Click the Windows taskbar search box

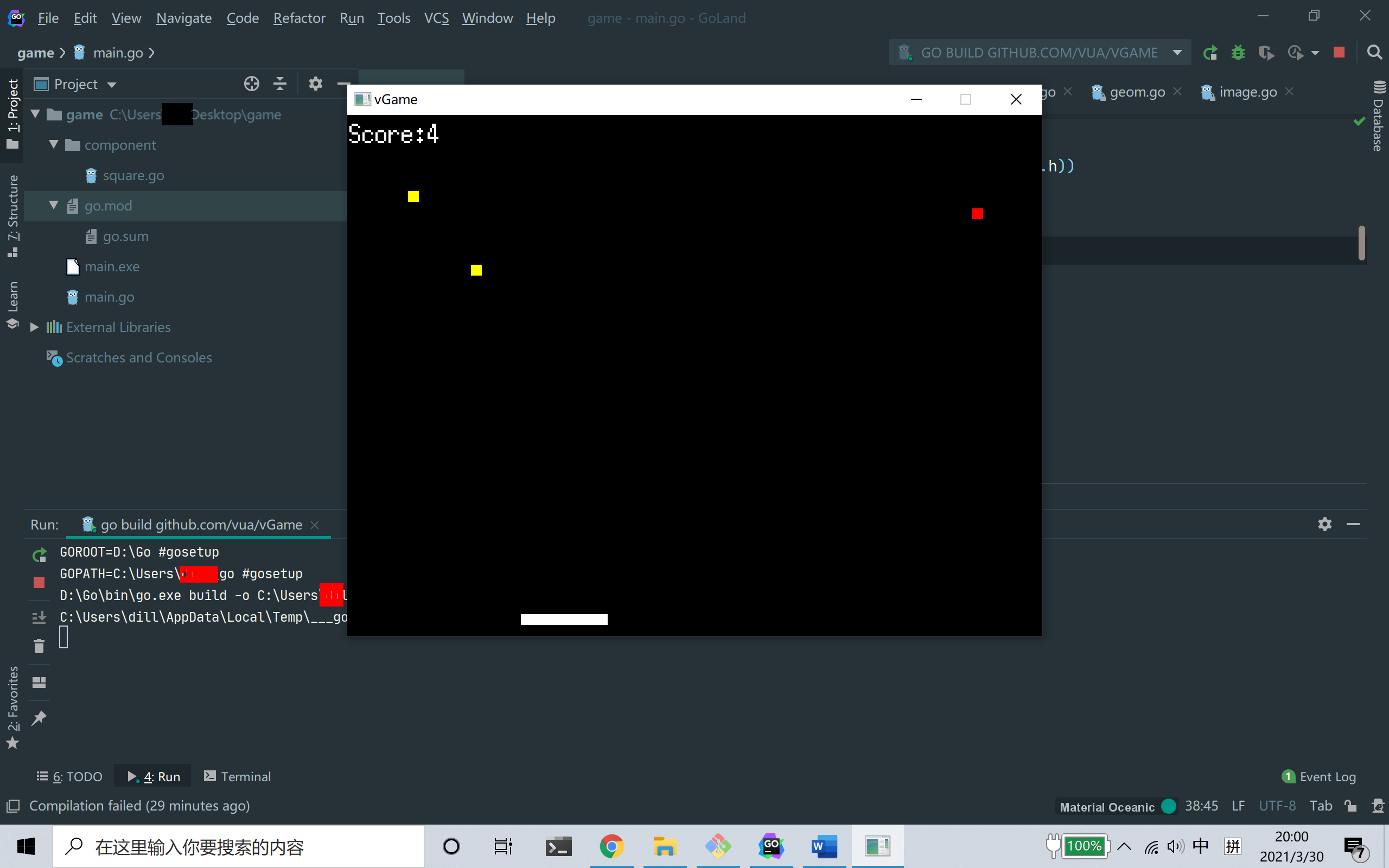pos(239,847)
